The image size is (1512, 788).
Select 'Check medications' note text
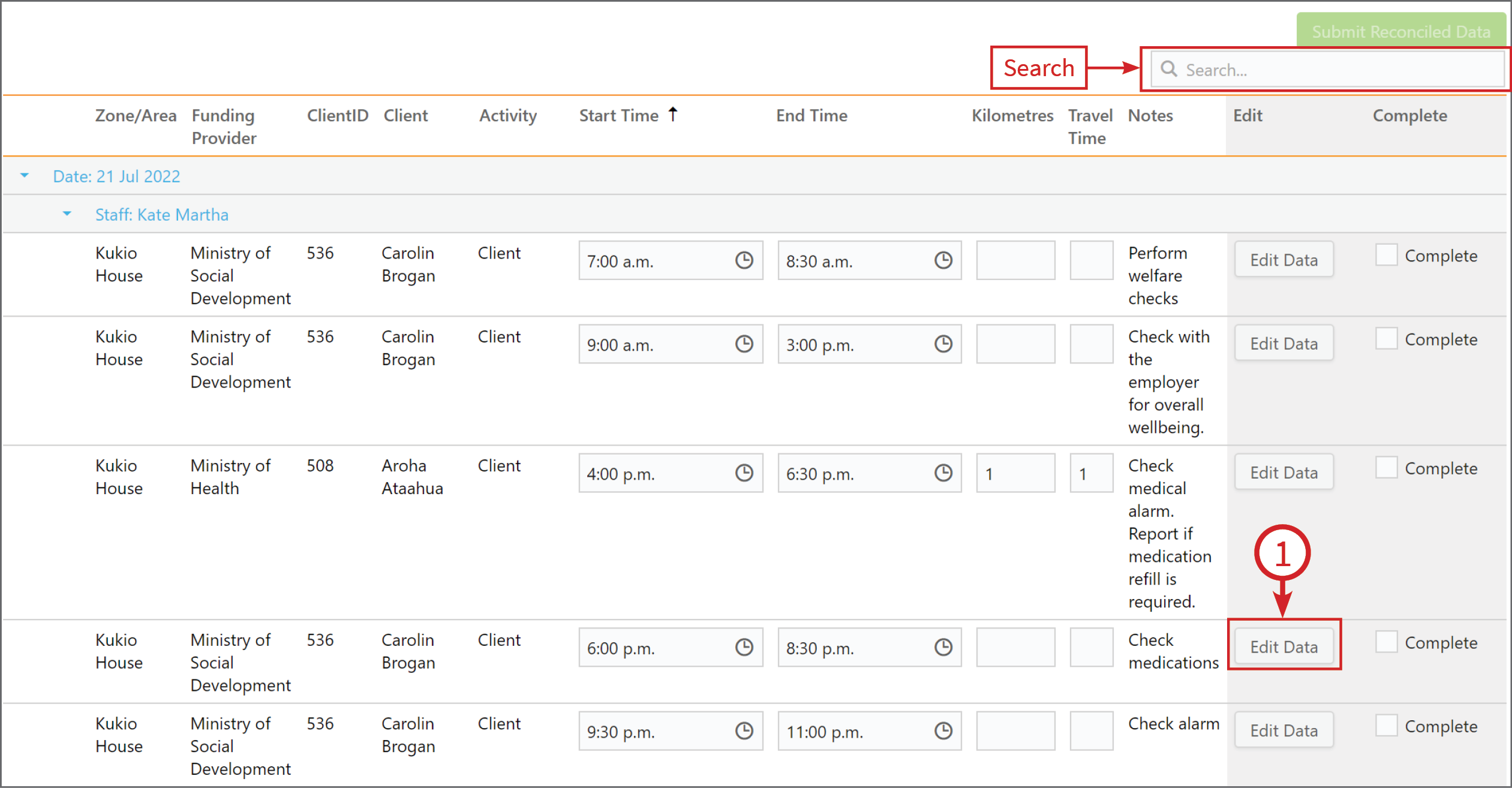(1174, 651)
